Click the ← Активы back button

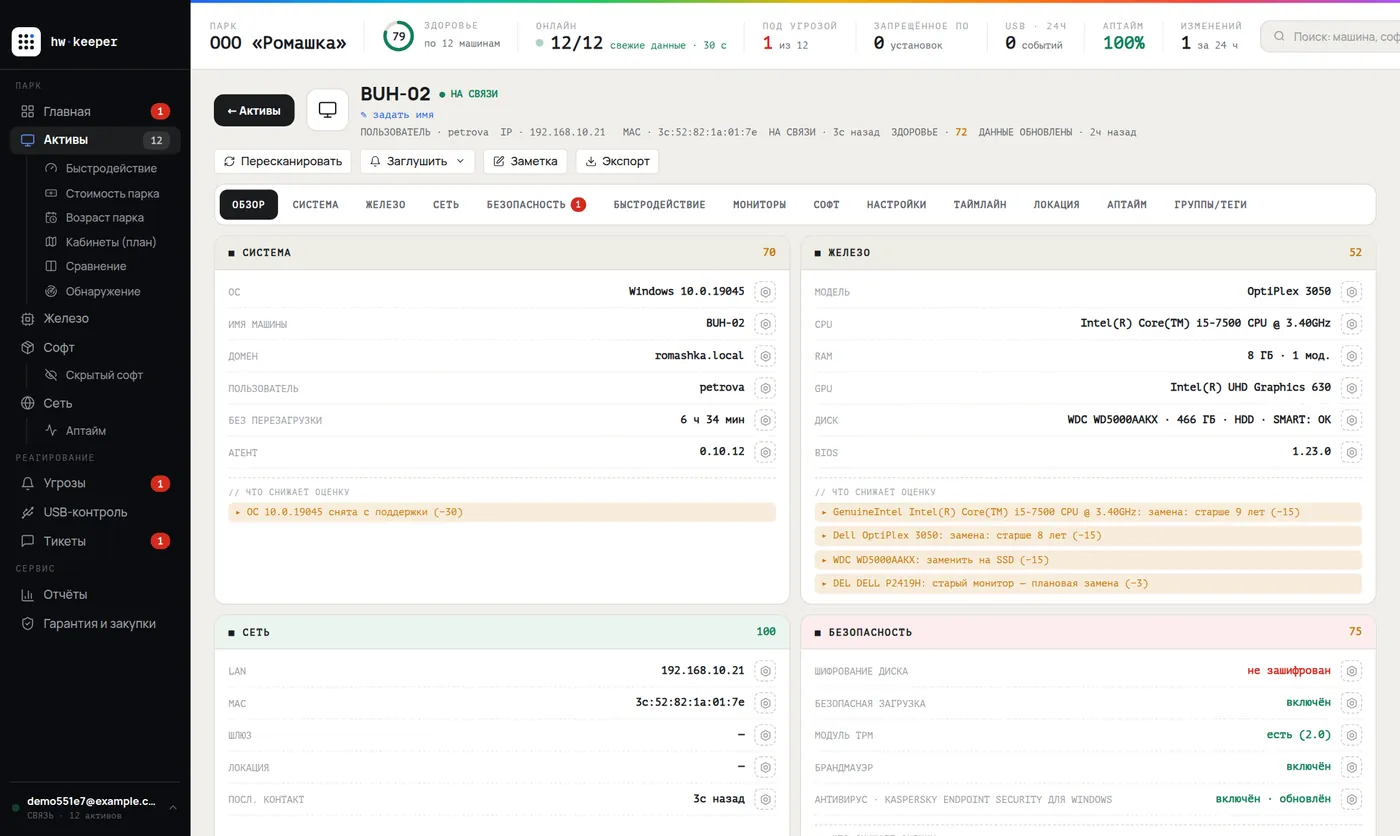[254, 110]
